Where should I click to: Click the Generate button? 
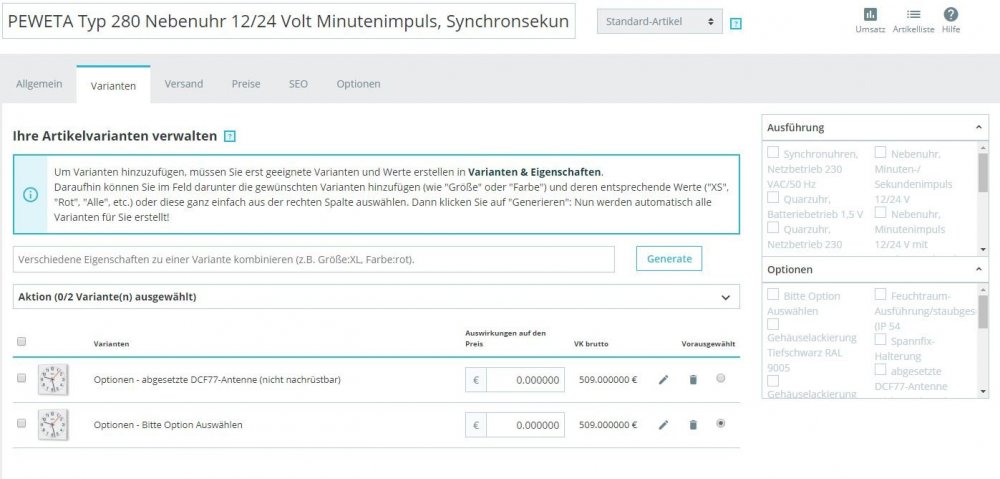click(669, 259)
